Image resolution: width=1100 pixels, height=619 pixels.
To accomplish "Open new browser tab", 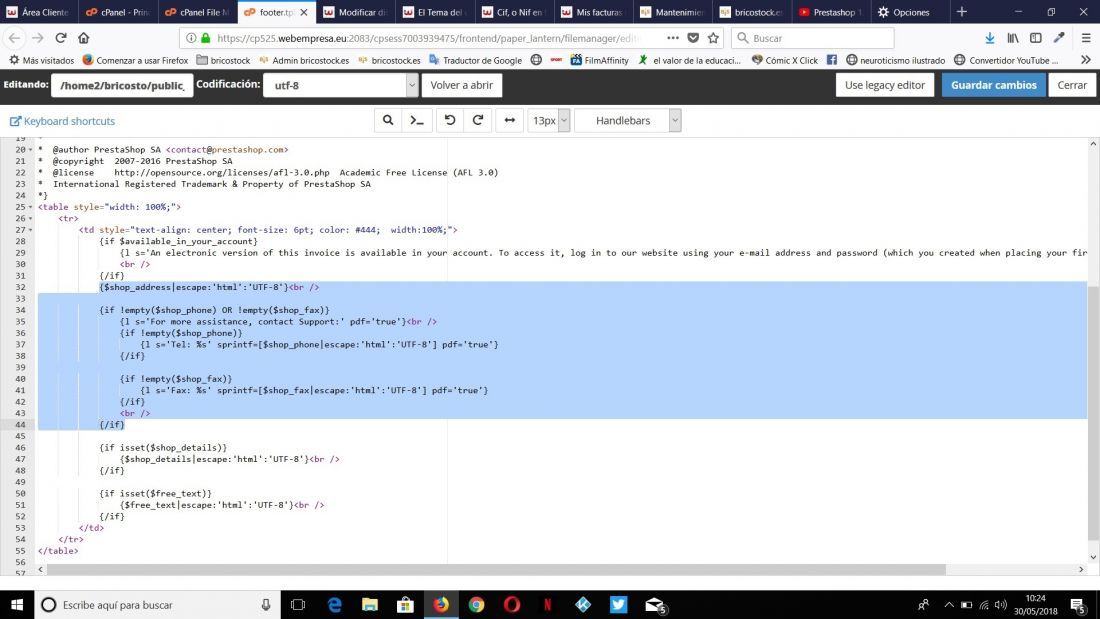I will coord(962,12).
